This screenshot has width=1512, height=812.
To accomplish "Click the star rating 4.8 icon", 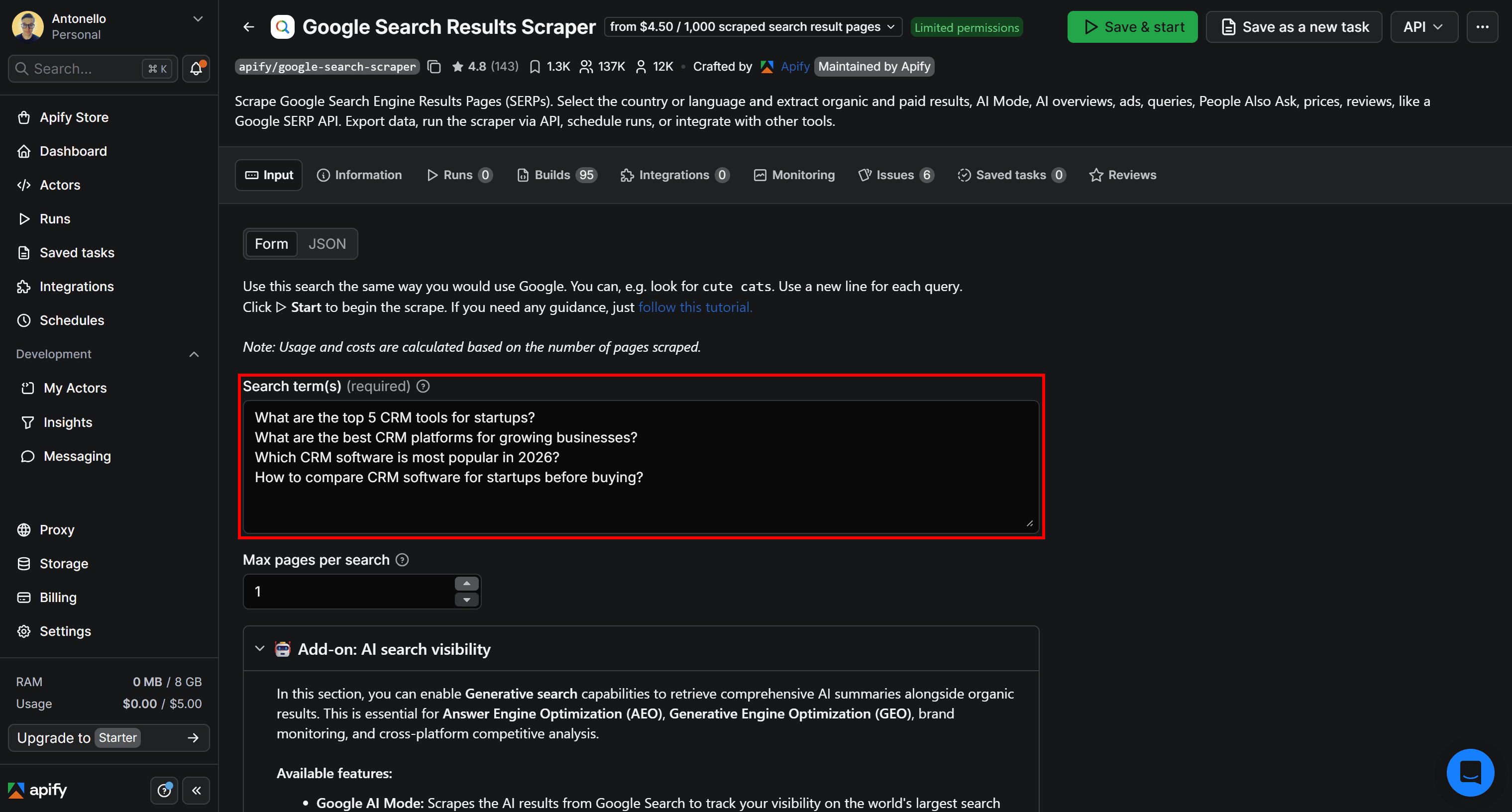I will pyautogui.click(x=458, y=67).
